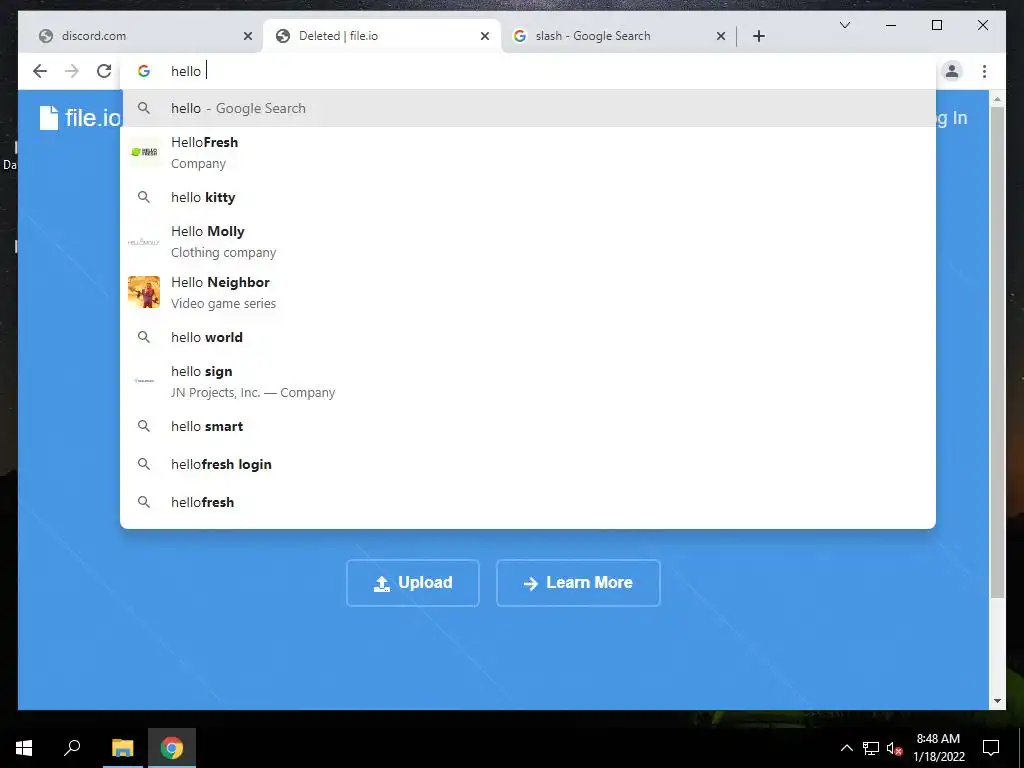Close the Deleted | file.io tab
This screenshot has width=1024, height=768.
pyautogui.click(x=485, y=36)
